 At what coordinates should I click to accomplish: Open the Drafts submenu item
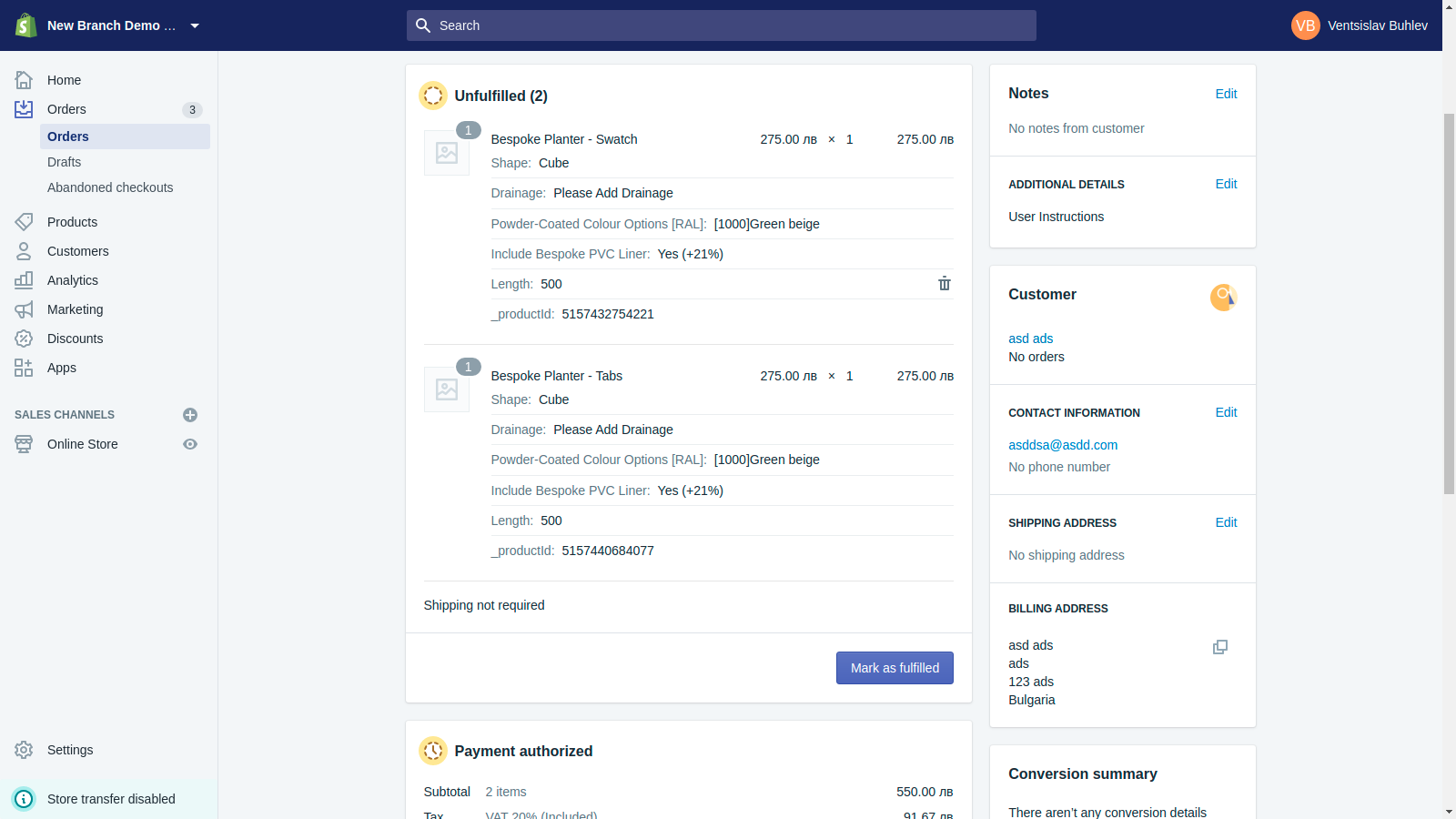click(x=64, y=162)
